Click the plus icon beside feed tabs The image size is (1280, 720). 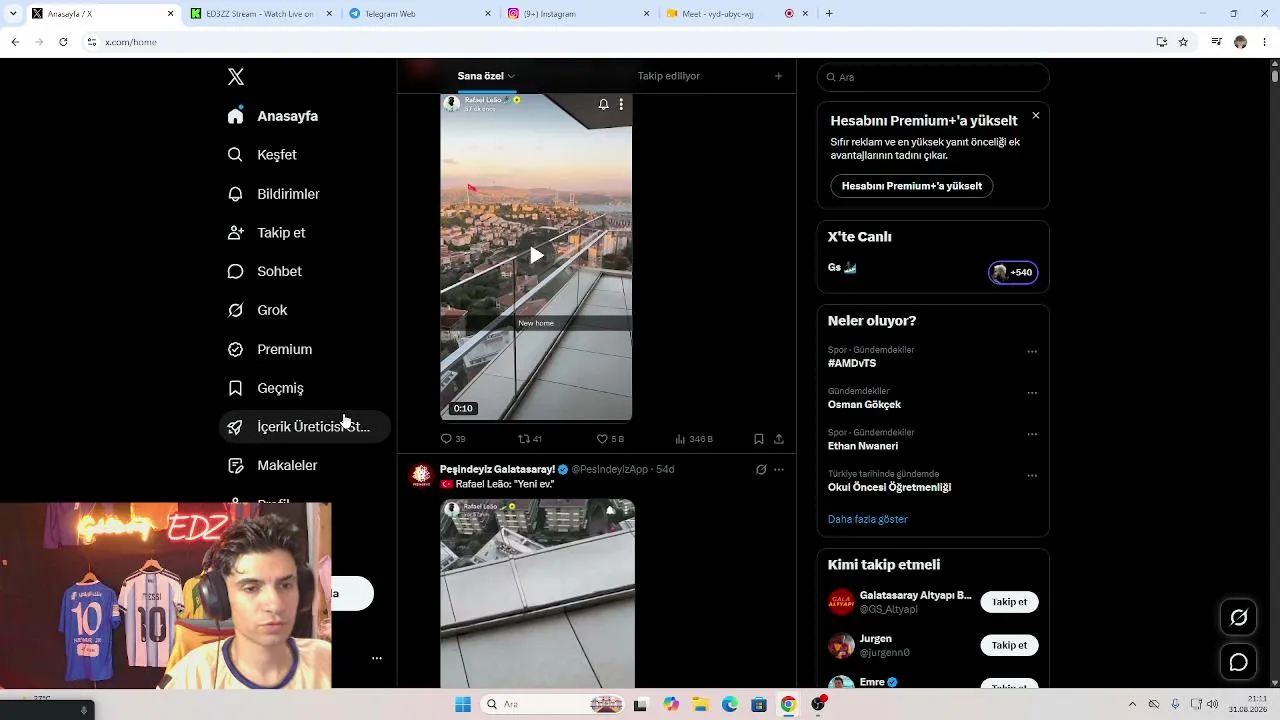779,76
